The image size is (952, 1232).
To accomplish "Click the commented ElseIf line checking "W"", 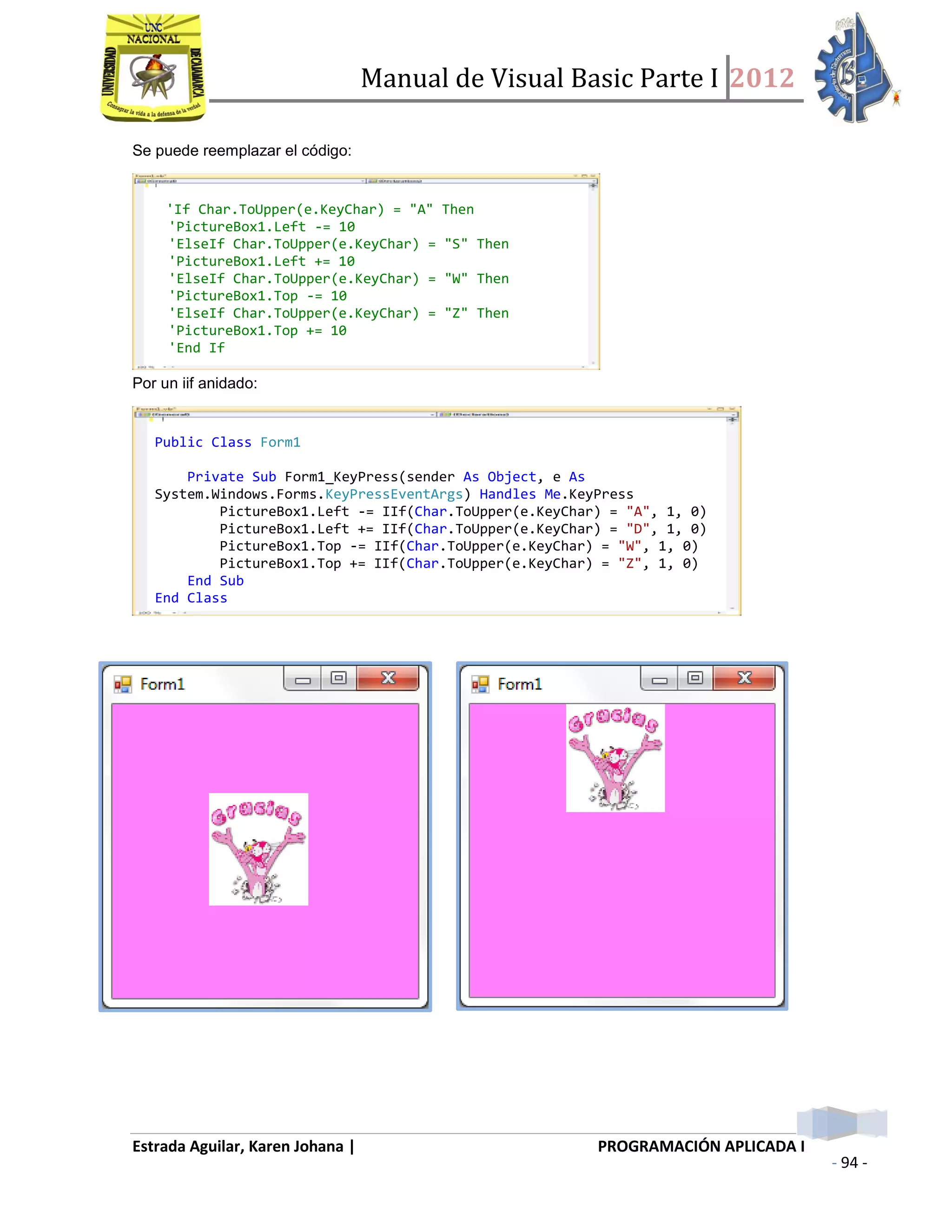I will coord(338,278).
